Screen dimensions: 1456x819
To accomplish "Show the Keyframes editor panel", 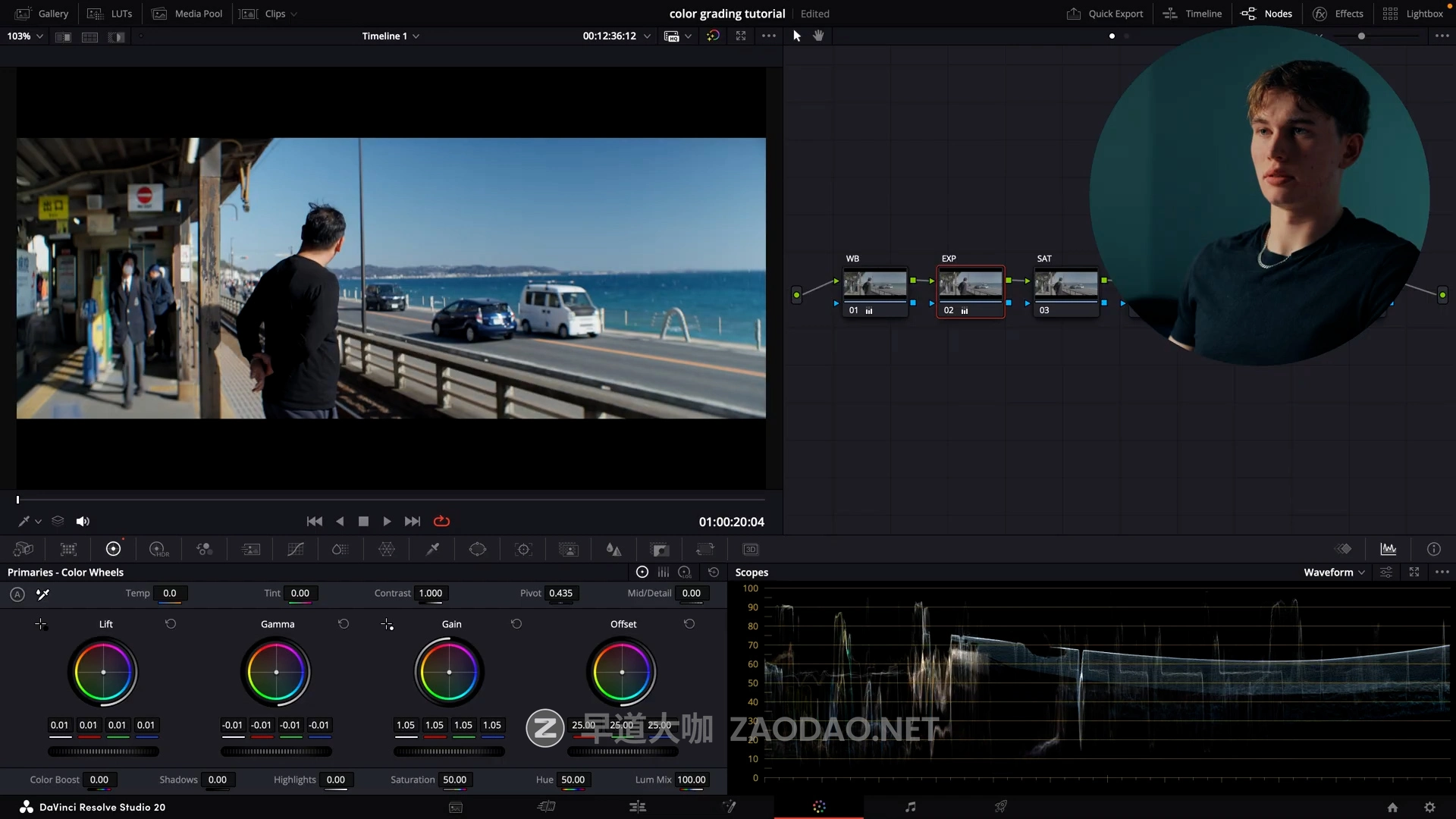I will point(1344,549).
